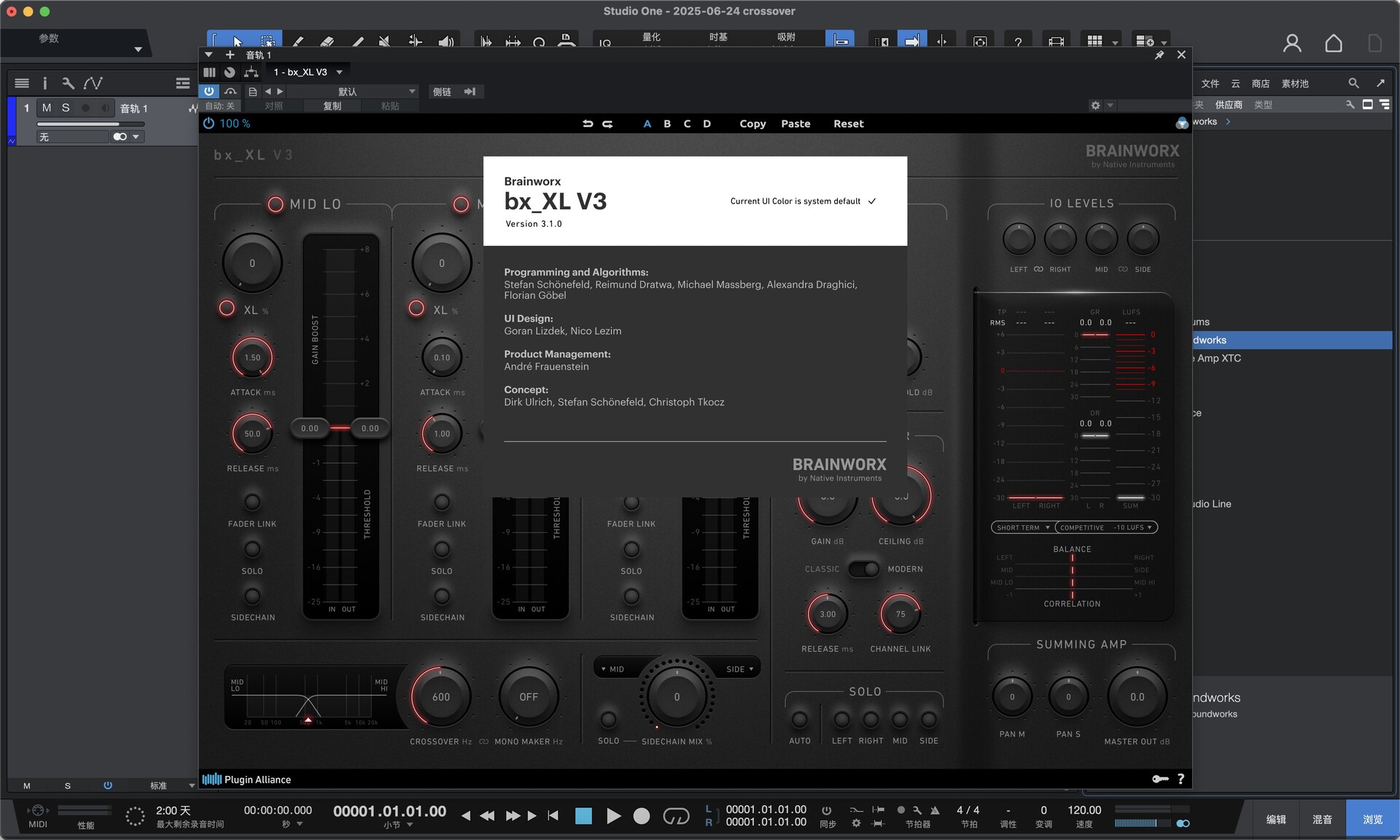This screenshot has width=1400, height=840.
Task: Open the 浏览 browse tab
Action: click(1372, 820)
